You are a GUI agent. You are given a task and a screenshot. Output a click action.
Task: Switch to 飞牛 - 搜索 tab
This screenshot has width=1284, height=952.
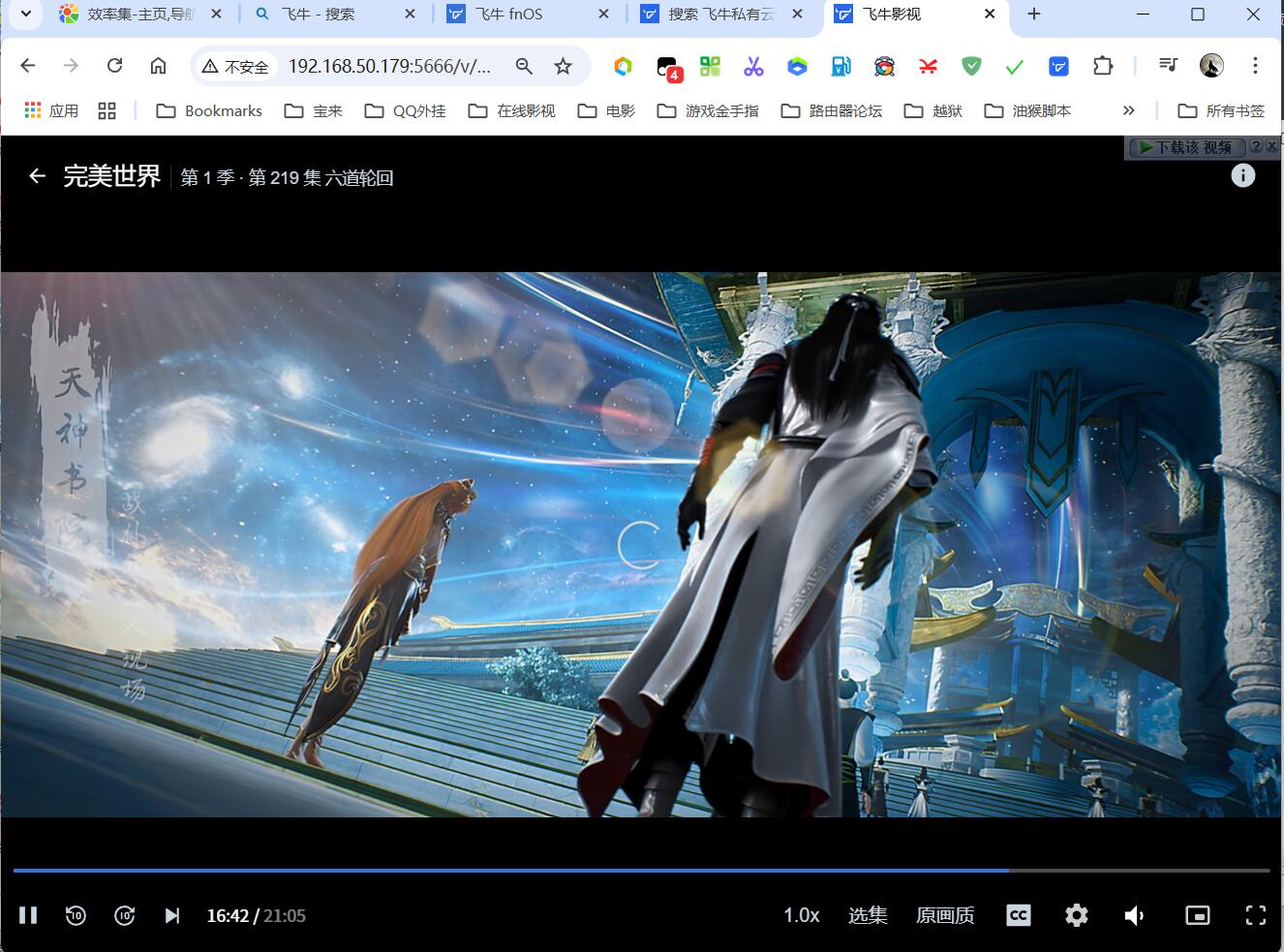[x=334, y=15]
